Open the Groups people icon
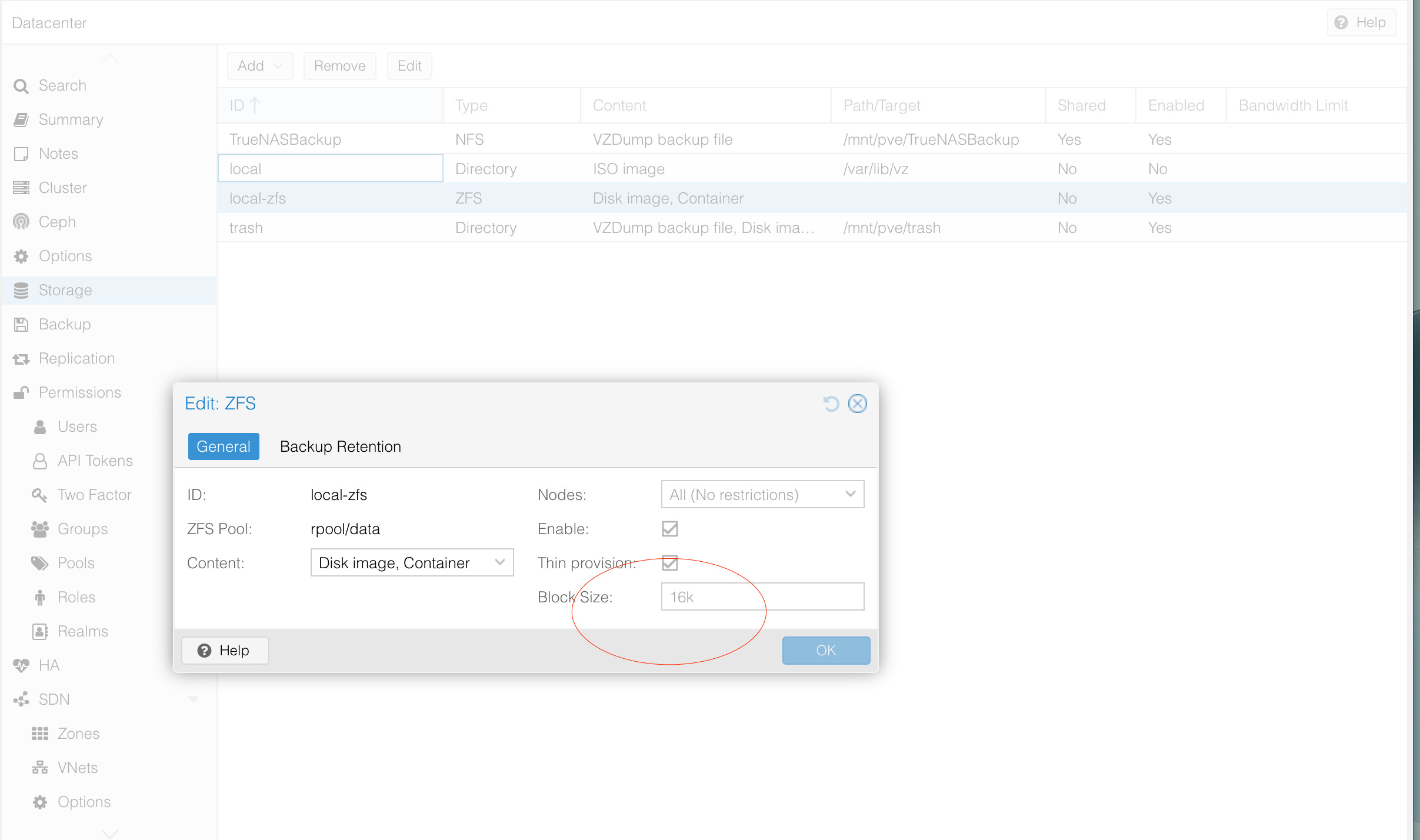This screenshot has width=1420, height=840. [40, 529]
